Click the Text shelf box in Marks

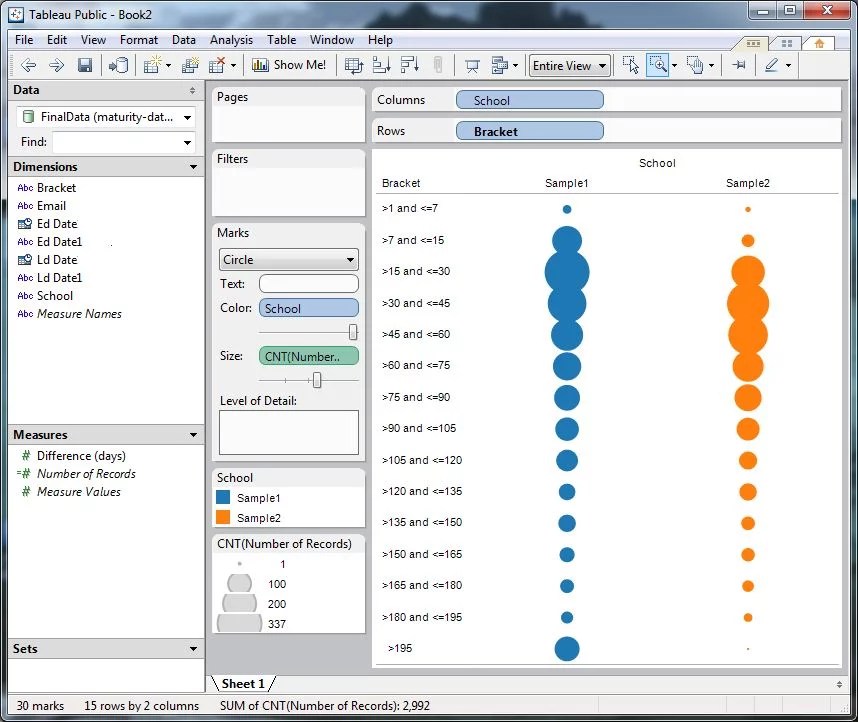coord(309,284)
